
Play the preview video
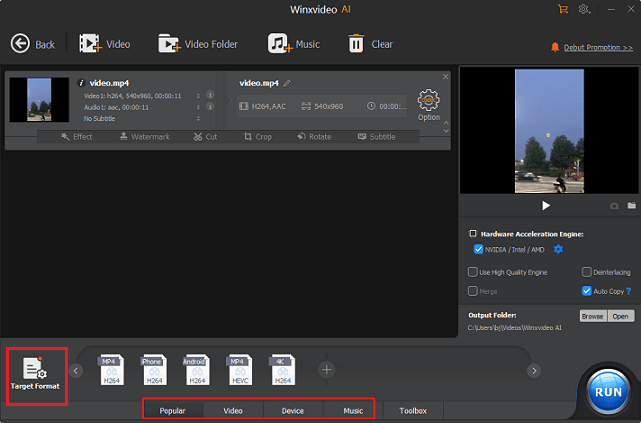click(x=546, y=205)
